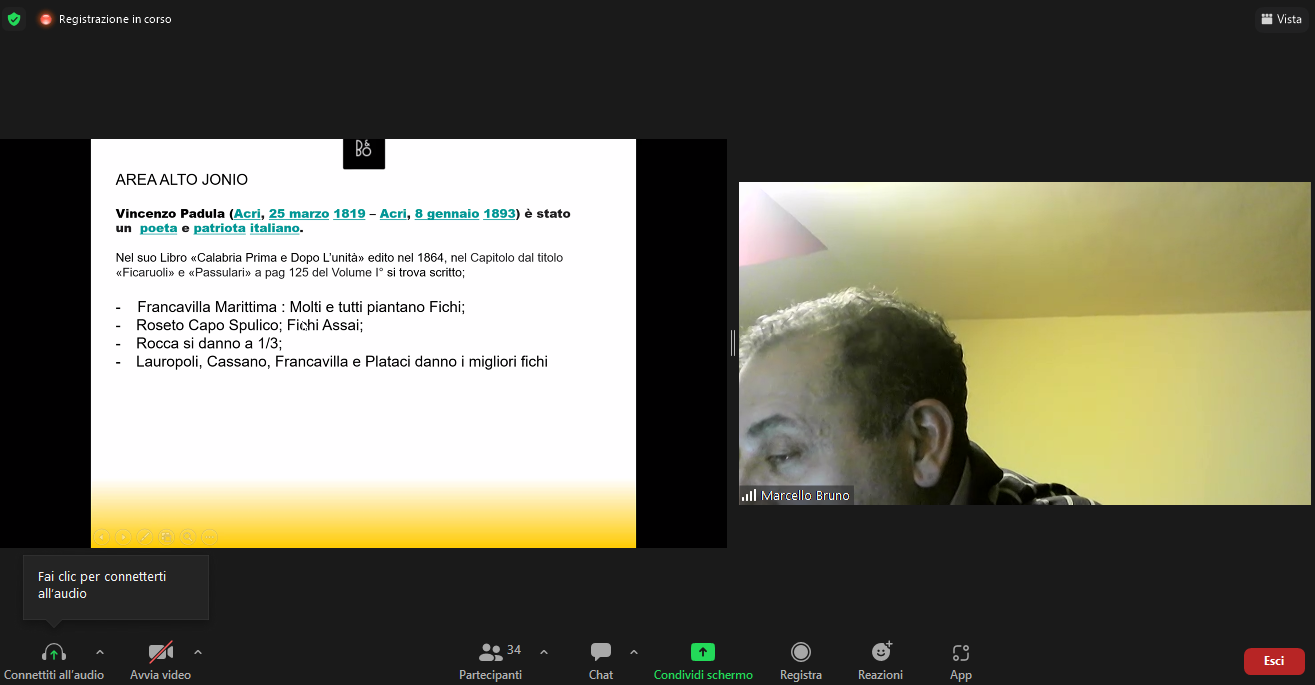The height and width of the screenshot is (685, 1315).
Task: Click the 8 gennaio hyperlink
Action: (x=447, y=214)
